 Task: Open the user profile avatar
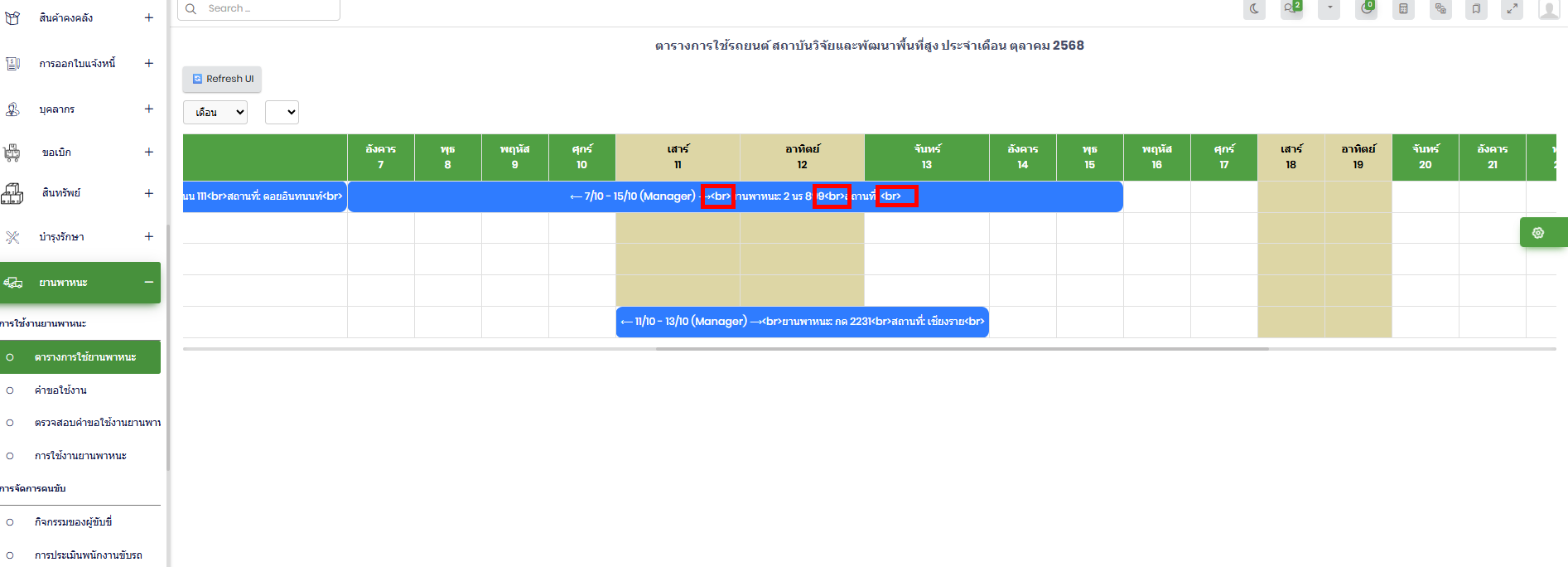tap(1548, 9)
